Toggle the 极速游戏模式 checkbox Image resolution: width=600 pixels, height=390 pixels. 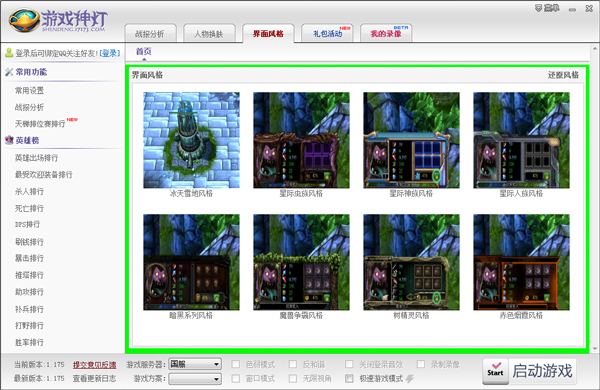(349, 379)
